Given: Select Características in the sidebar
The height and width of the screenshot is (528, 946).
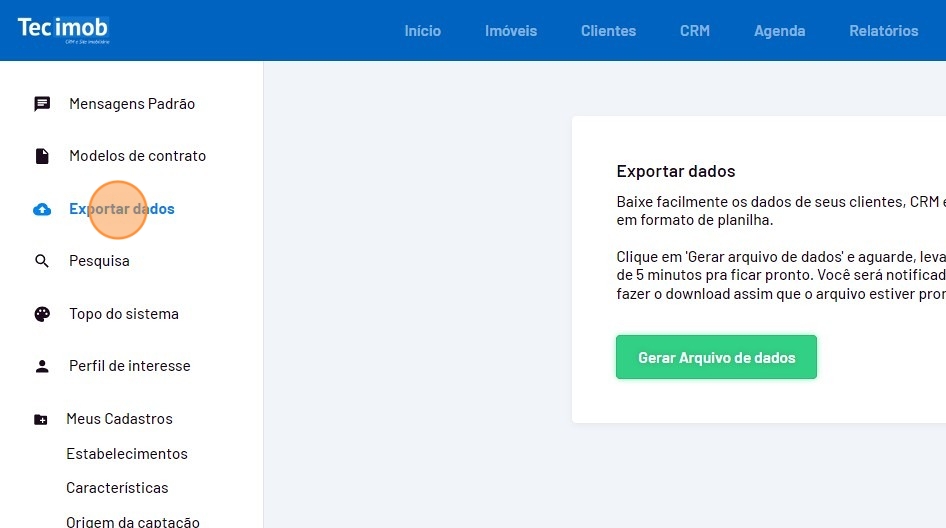Looking at the screenshot, I should [117, 488].
